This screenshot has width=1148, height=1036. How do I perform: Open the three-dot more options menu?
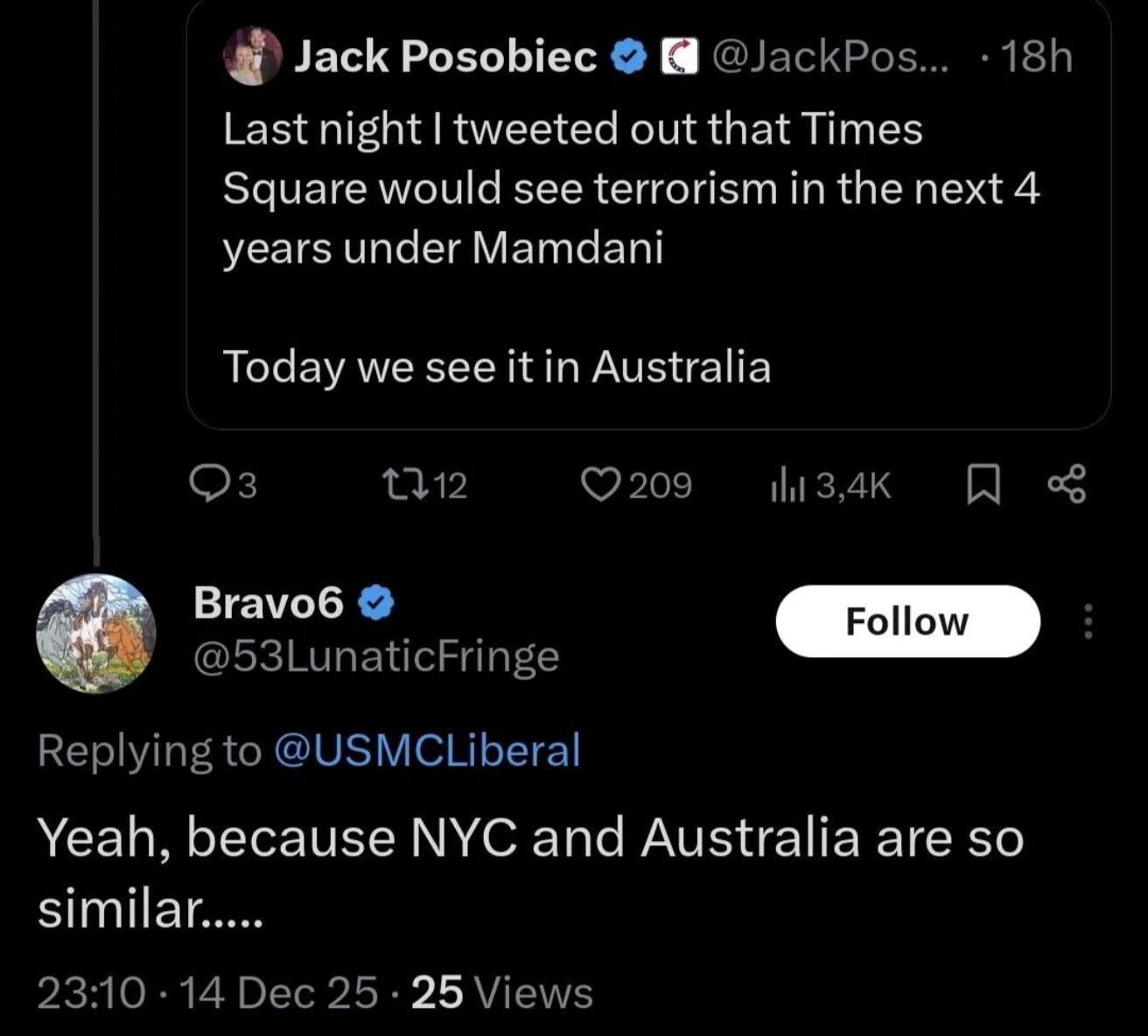tap(1088, 621)
